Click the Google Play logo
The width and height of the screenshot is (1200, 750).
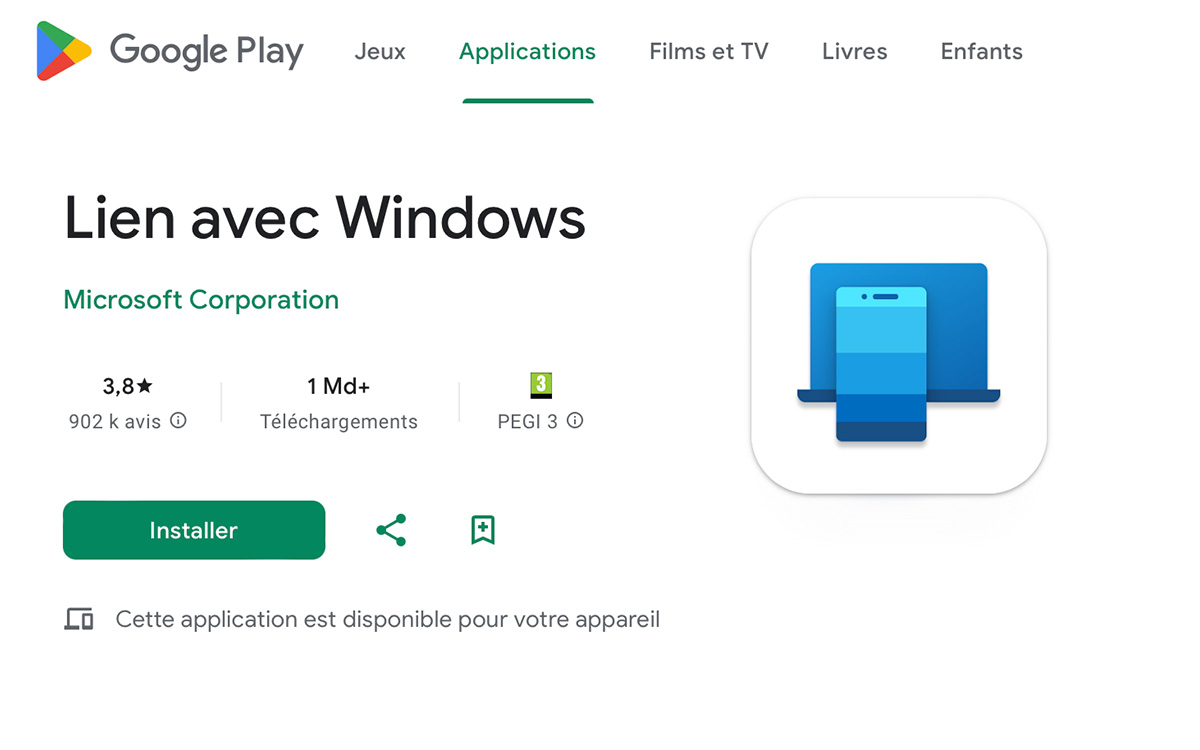point(170,51)
